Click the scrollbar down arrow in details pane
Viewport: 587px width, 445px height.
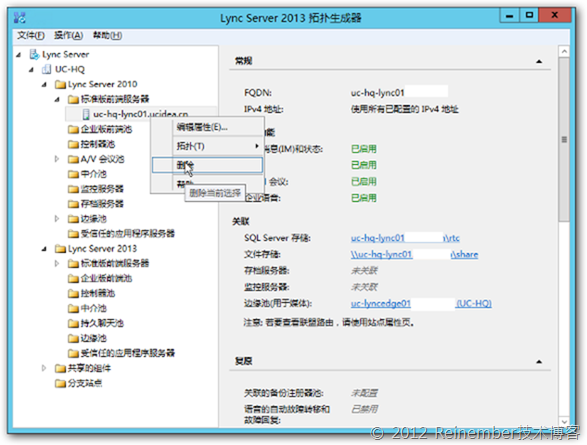564,421
